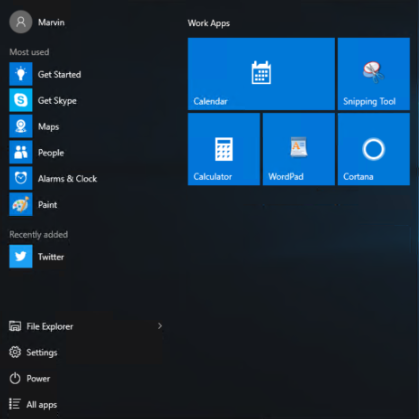
Task: Open the Get Started lightbulb icon
Action: coord(21,74)
